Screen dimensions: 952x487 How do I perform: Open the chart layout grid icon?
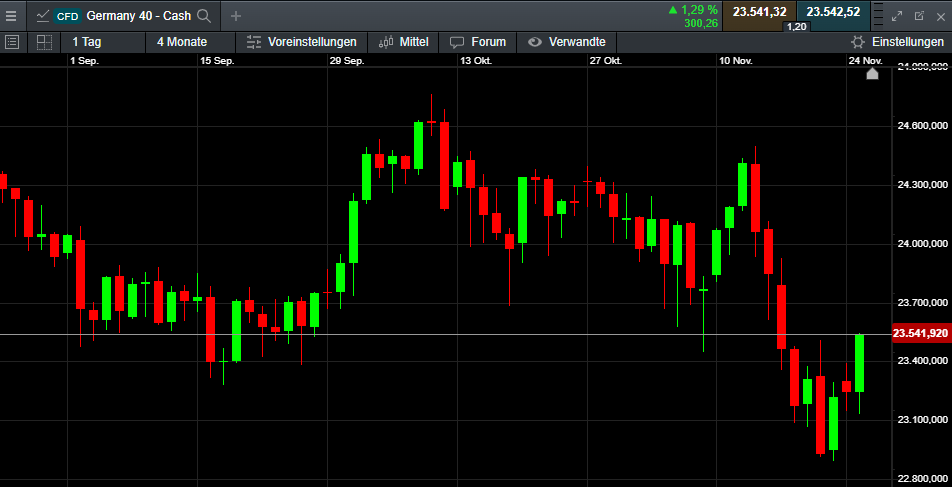[44, 42]
